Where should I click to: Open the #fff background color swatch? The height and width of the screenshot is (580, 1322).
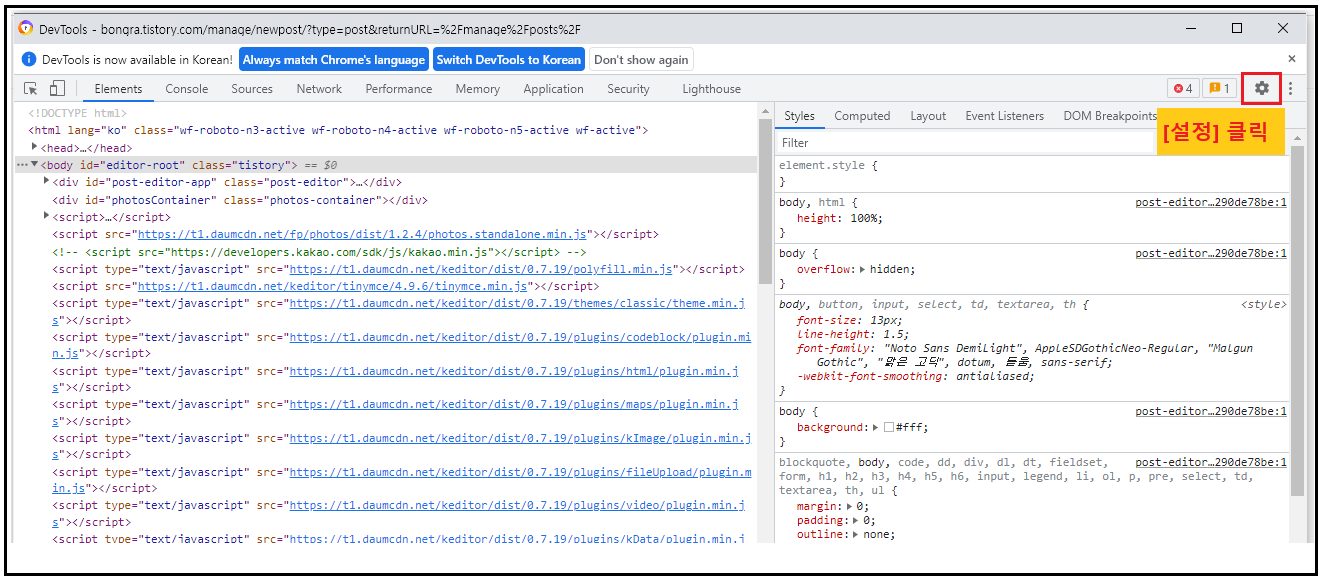[x=889, y=427]
